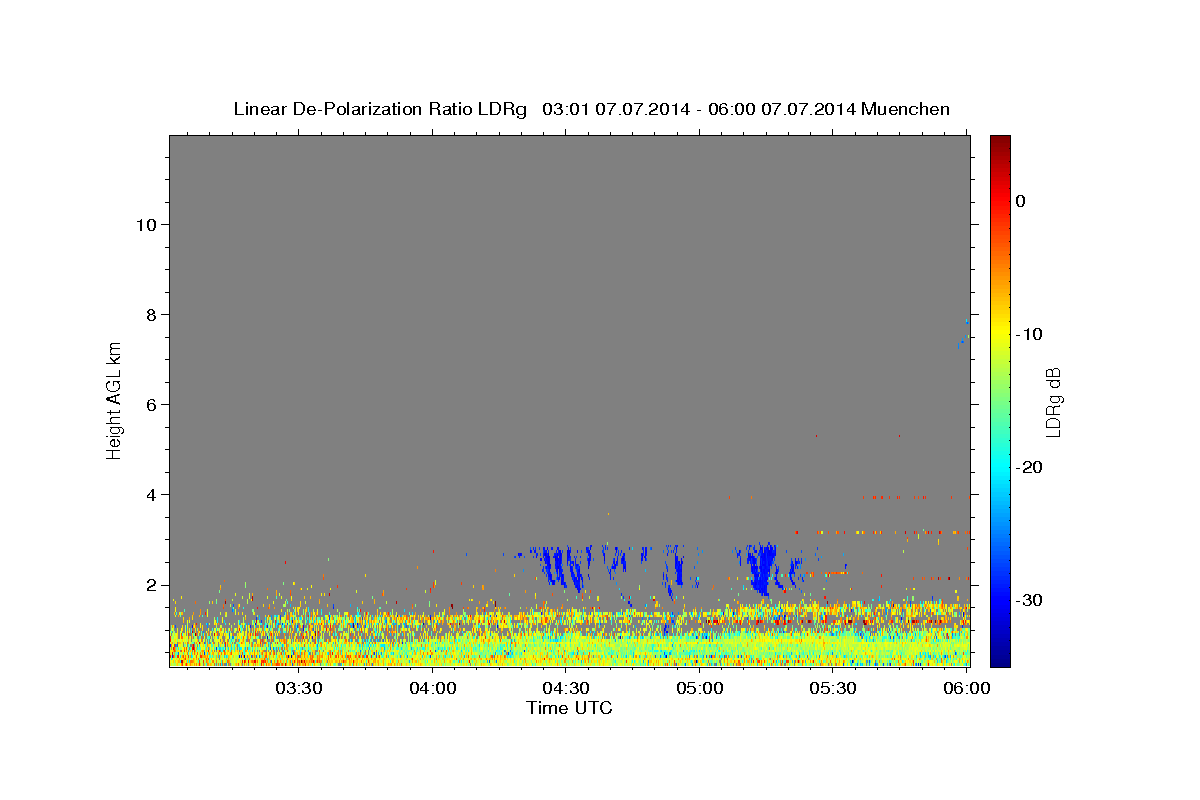Click the 'LDRg dB' colorbar label
The height and width of the screenshot is (800, 1200).
point(1053,402)
